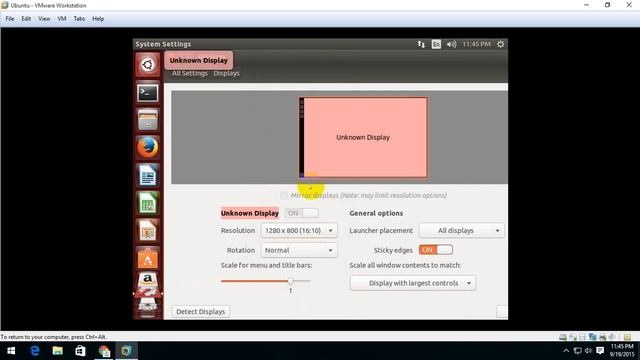Open the VMware Tabs menu
640x360 pixels.
79,19
